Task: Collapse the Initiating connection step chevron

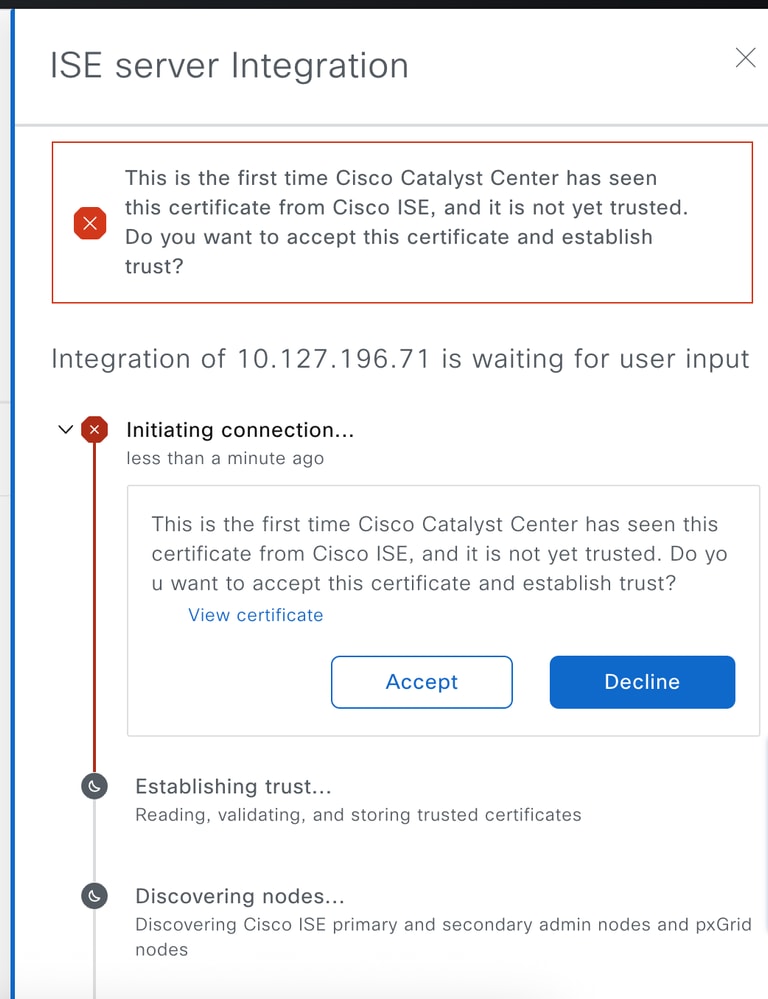Action: coord(65,429)
